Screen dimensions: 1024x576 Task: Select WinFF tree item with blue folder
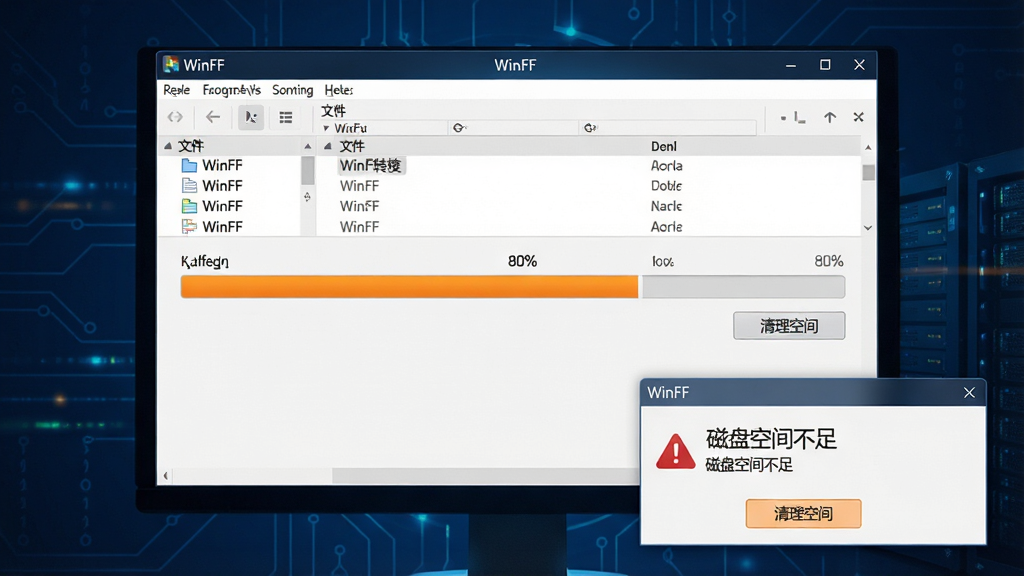tap(222, 165)
